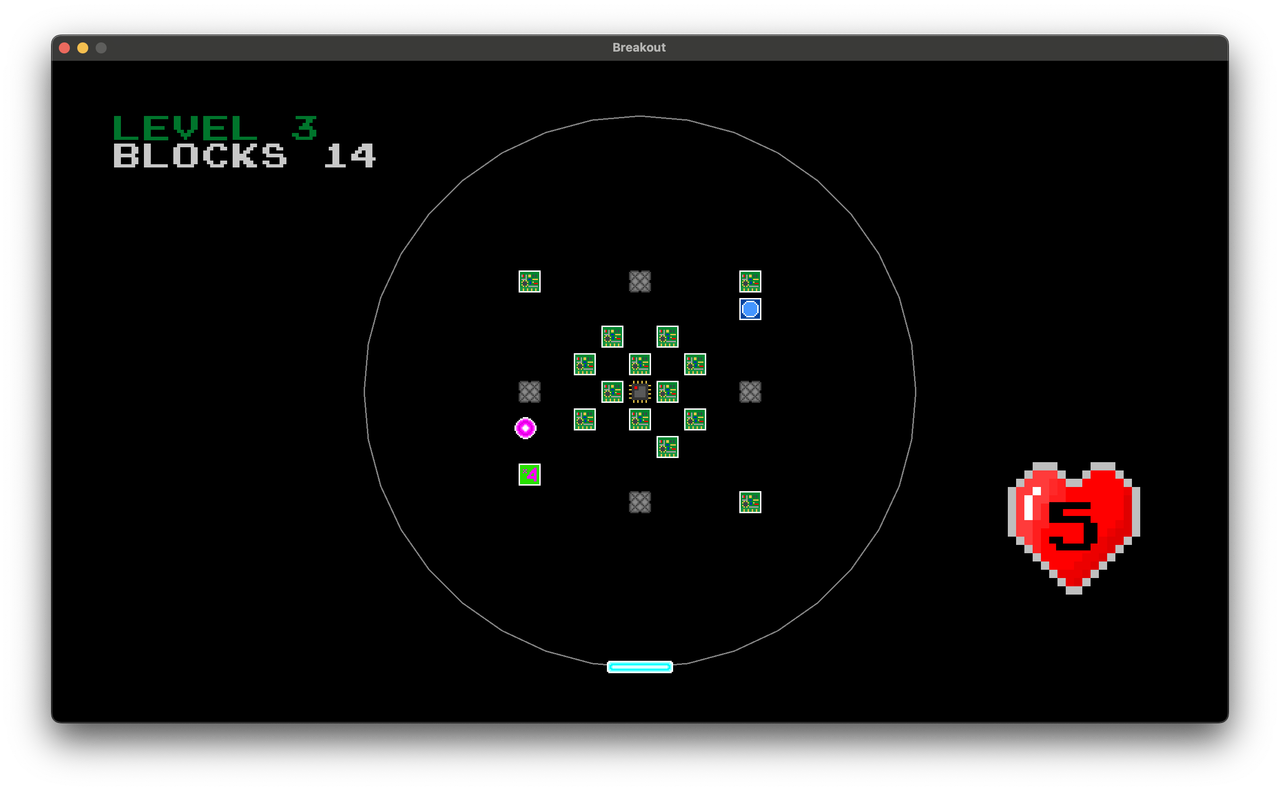Click the circuit block immediately left of the microchip

click(612, 391)
